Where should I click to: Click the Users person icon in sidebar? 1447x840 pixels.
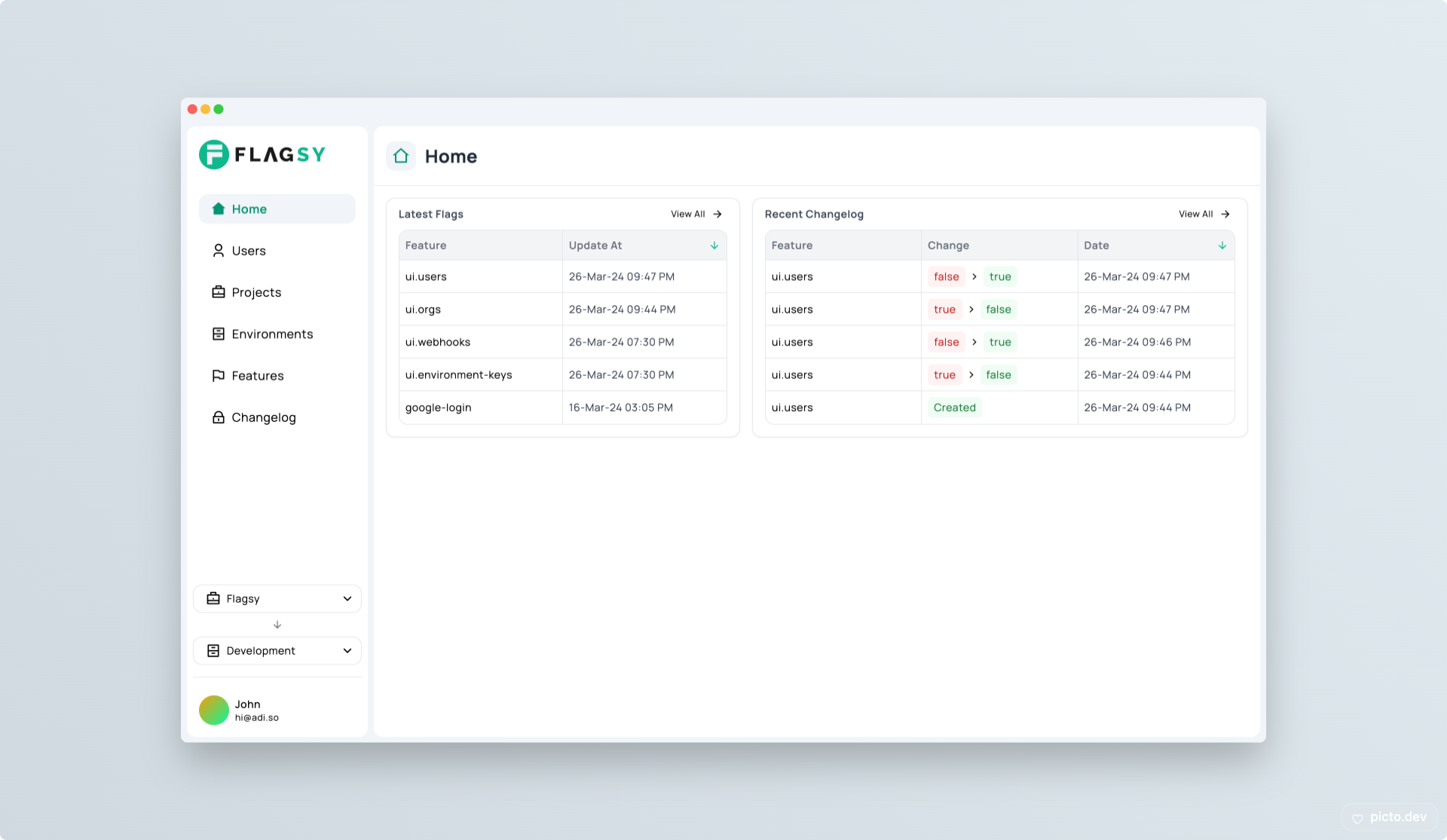(x=219, y=251)
